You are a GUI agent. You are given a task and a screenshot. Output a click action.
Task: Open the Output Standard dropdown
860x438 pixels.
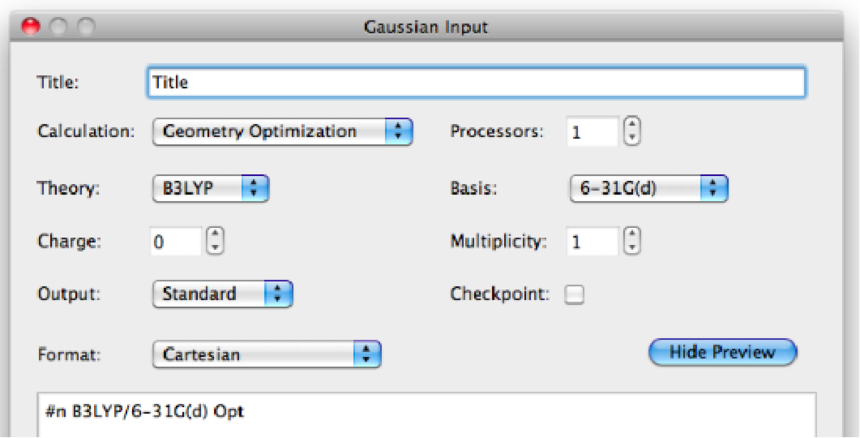tap(222, 294)
